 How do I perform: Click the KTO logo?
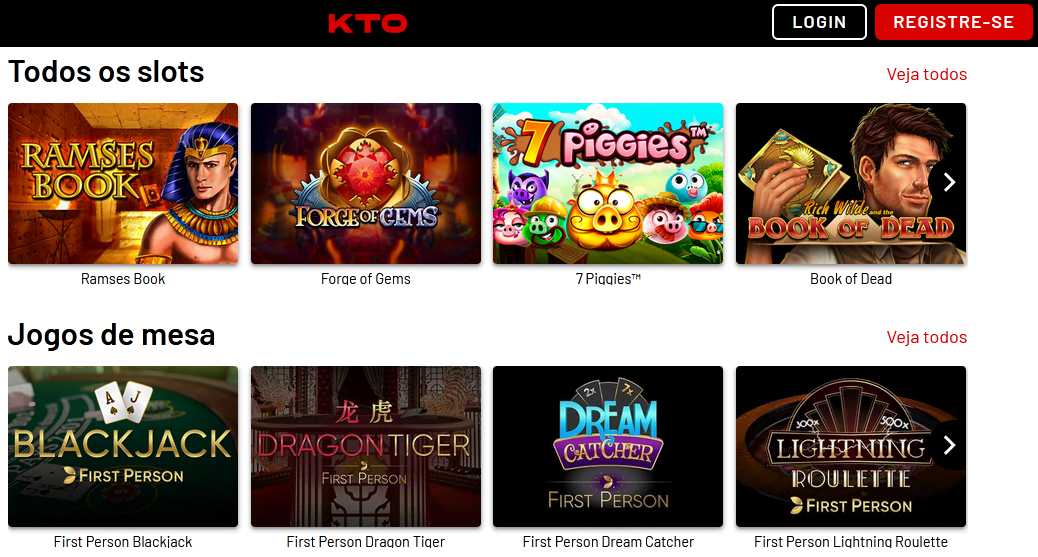367,23
